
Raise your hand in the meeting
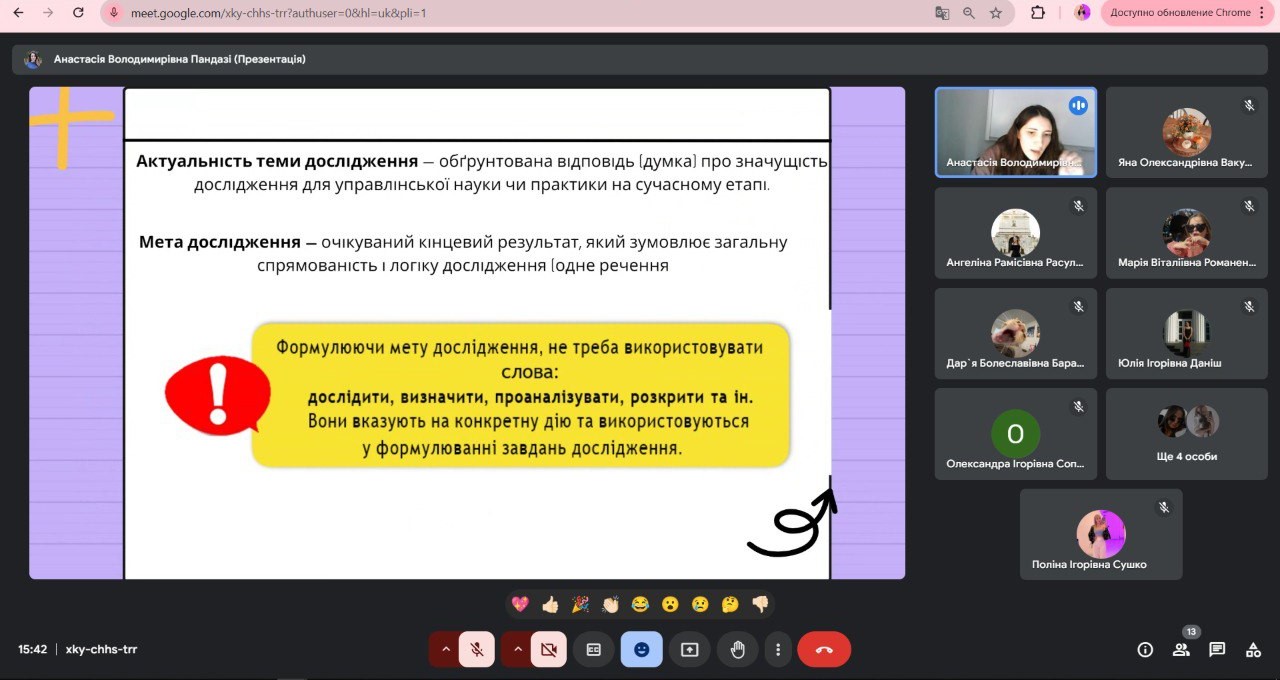pos(737,650)
